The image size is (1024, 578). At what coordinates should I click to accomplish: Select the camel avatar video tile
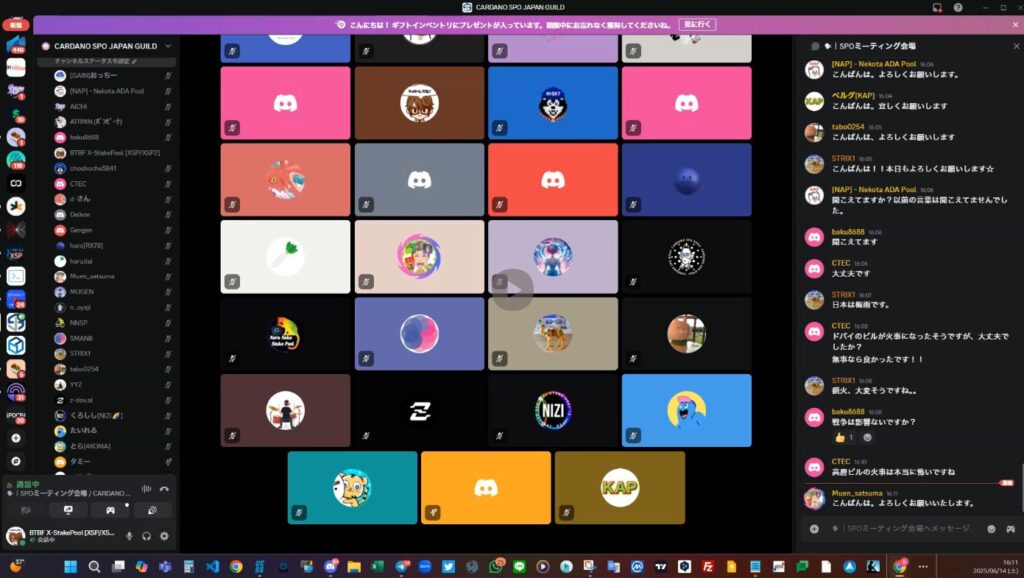coord(552,333)
